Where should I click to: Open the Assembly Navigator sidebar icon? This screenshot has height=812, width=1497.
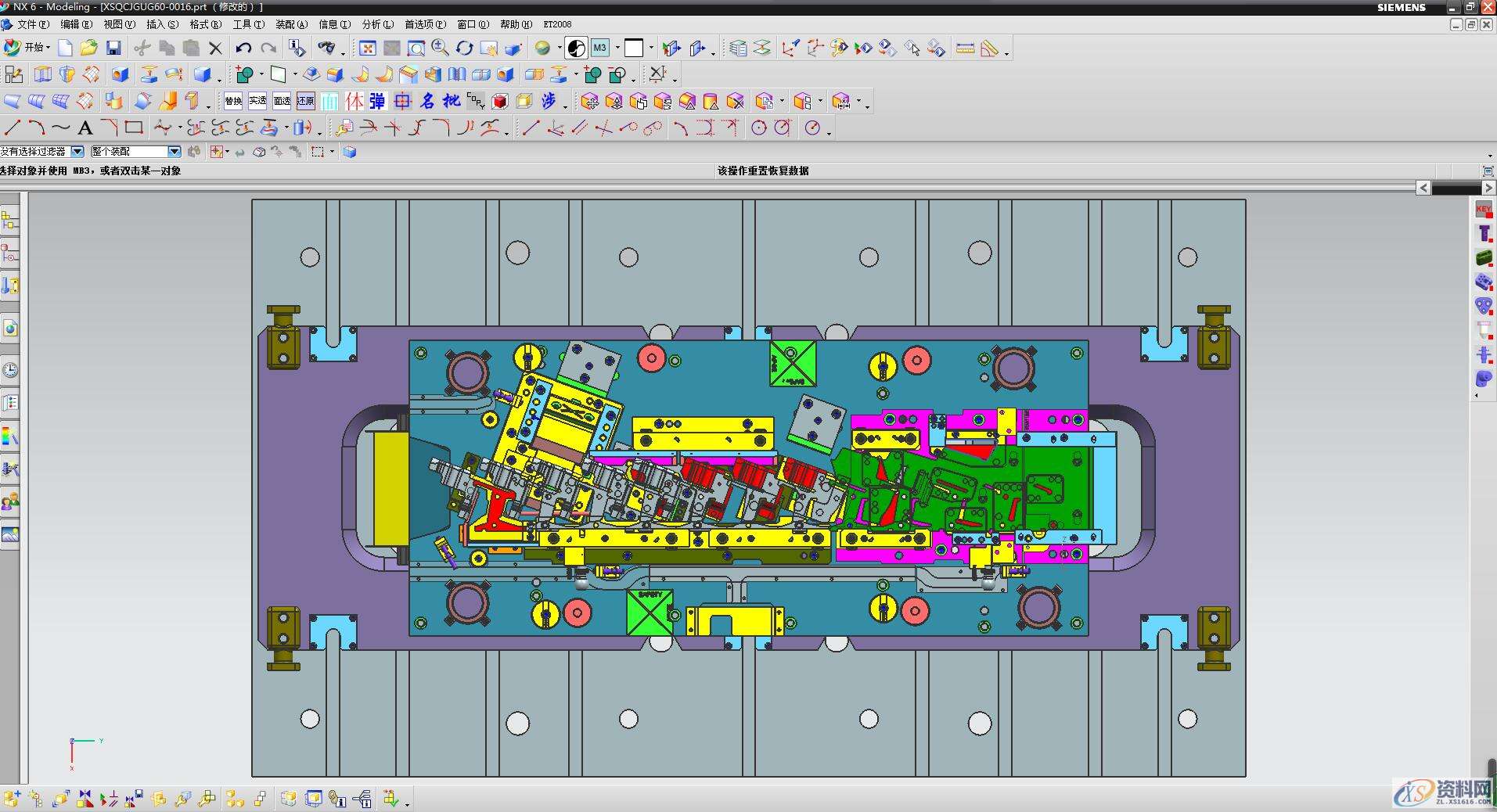point(10,221)
